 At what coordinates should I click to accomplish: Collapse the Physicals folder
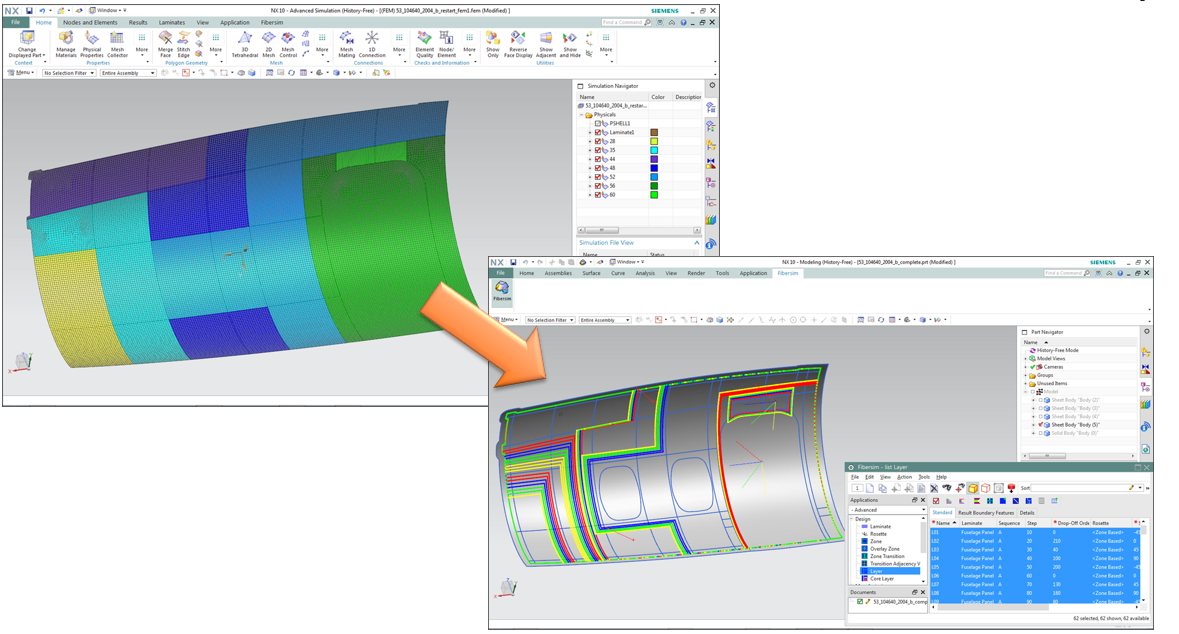582,115
